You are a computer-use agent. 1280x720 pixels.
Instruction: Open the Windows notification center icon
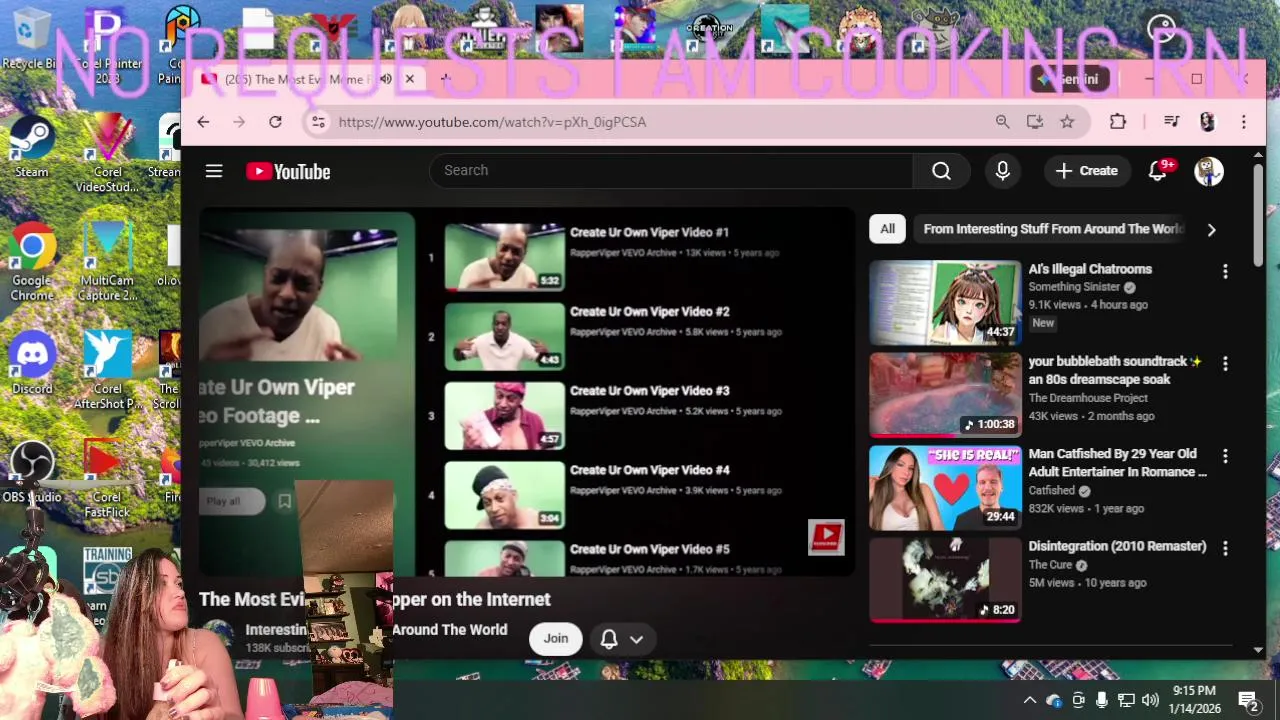(x=1248, y=700)
